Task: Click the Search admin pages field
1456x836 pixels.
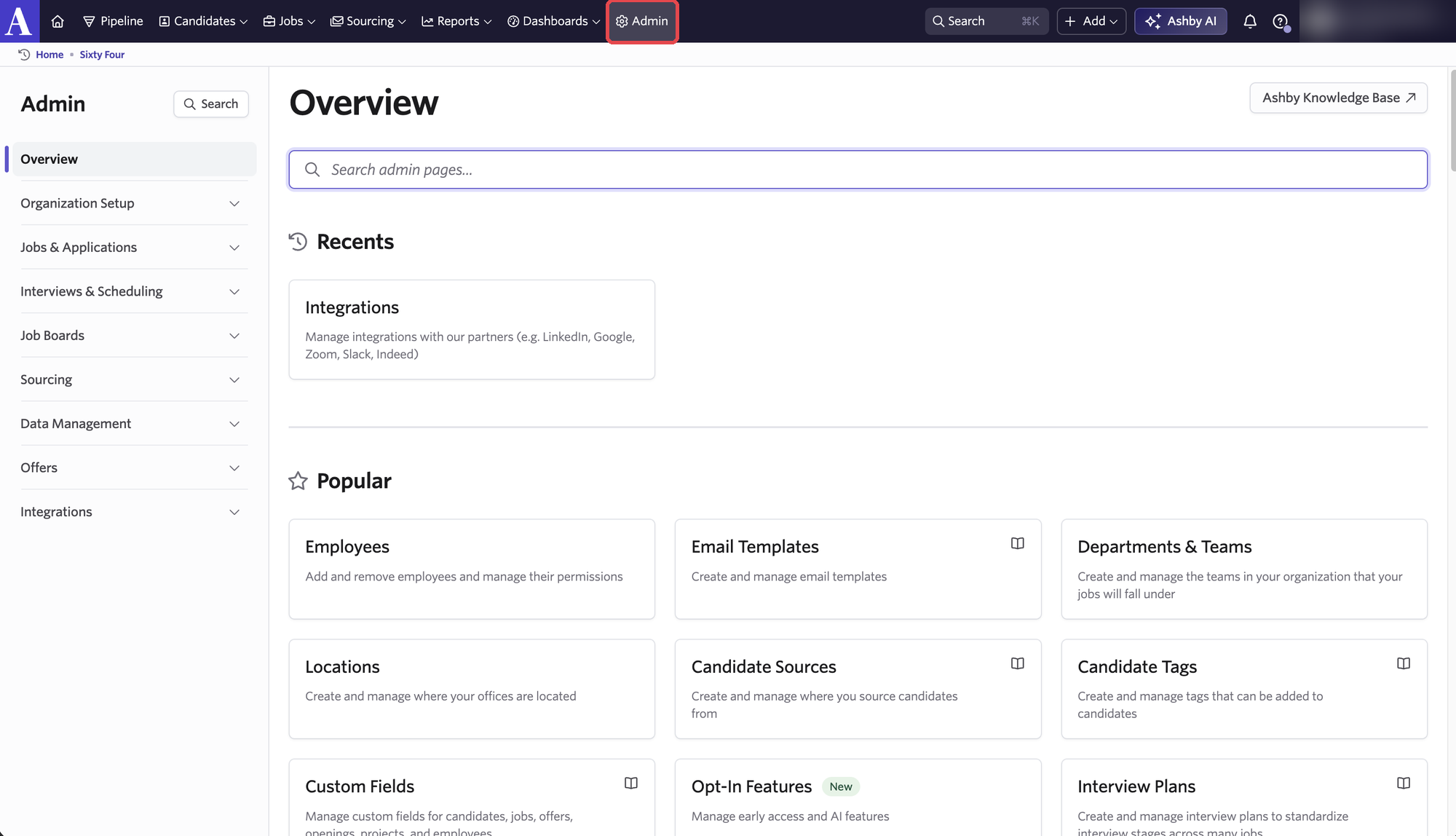Action: [x=858, y=170]
